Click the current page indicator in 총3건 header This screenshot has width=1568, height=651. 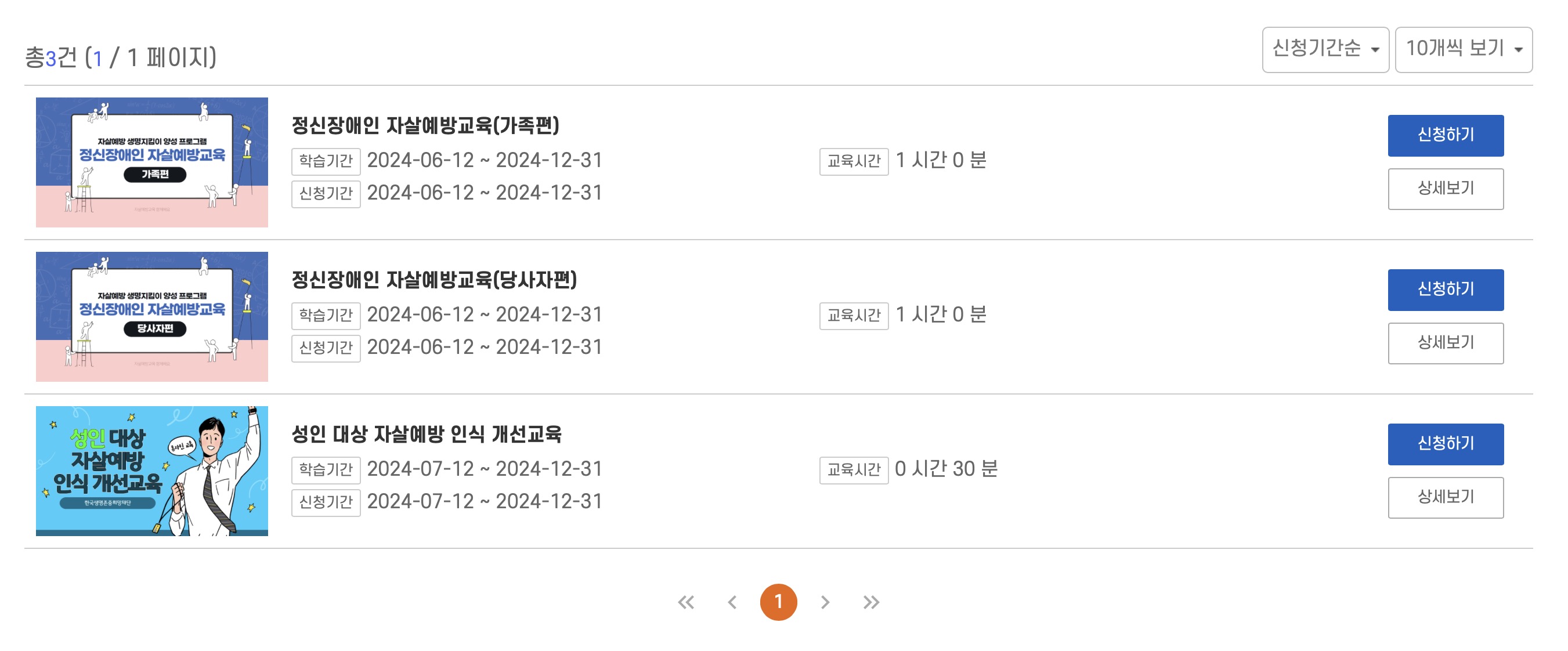pyautogui.click(x=97, y=59)
